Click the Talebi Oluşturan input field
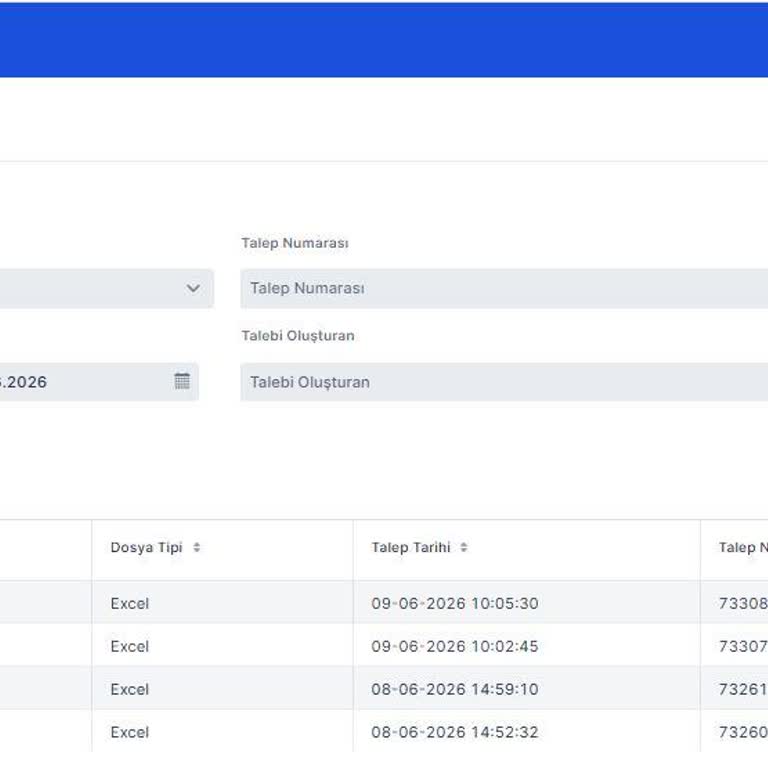768x768 pixels. tap(504, 382)
